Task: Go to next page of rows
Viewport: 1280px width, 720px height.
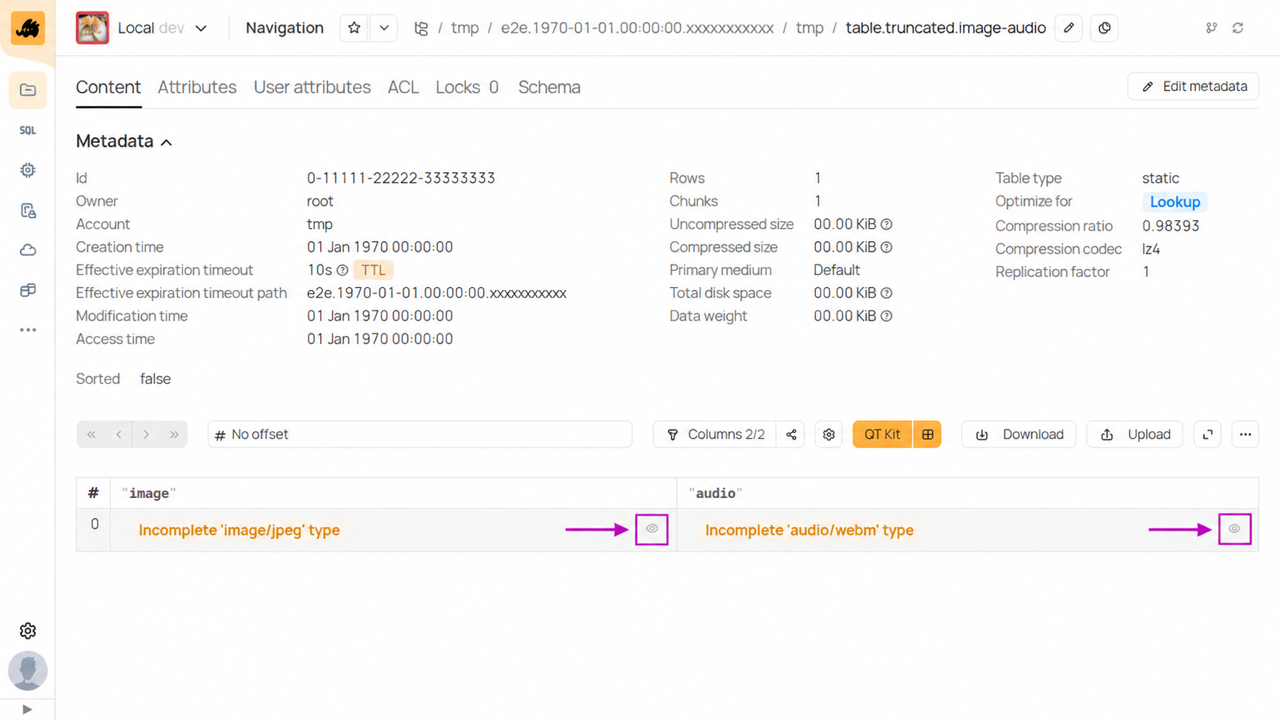Action: coord(146,434)
